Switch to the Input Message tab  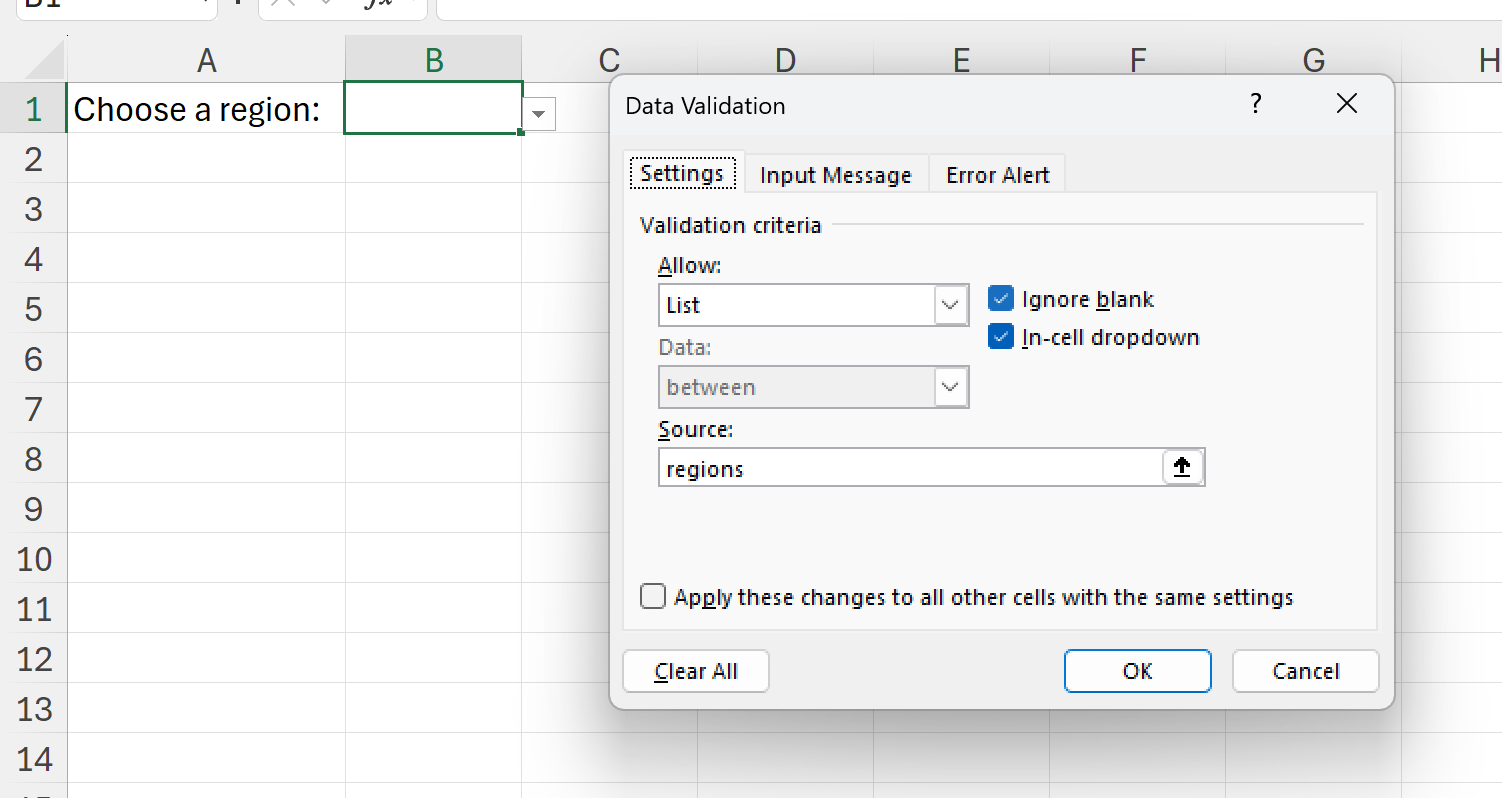click(836, 175)
